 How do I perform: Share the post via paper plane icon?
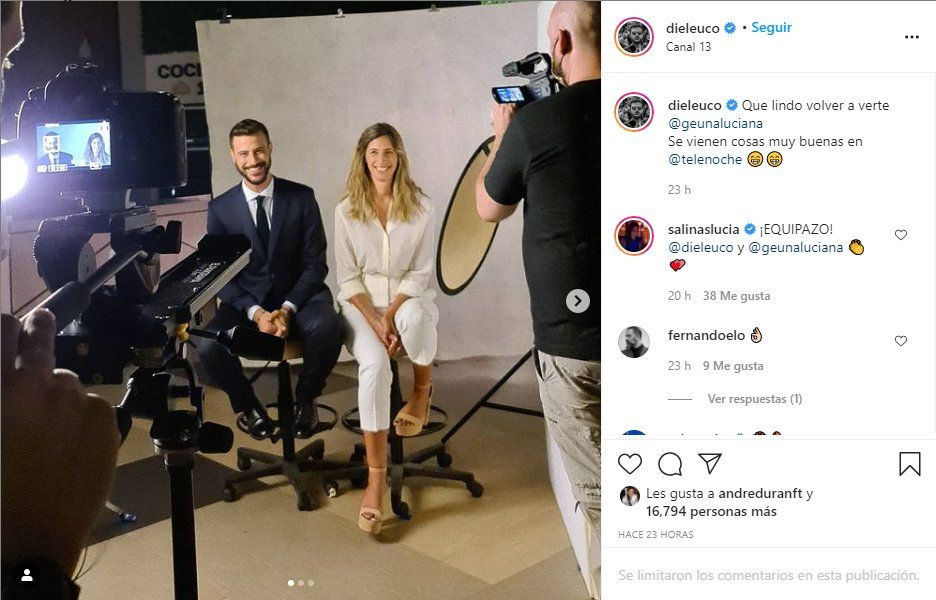710,463
